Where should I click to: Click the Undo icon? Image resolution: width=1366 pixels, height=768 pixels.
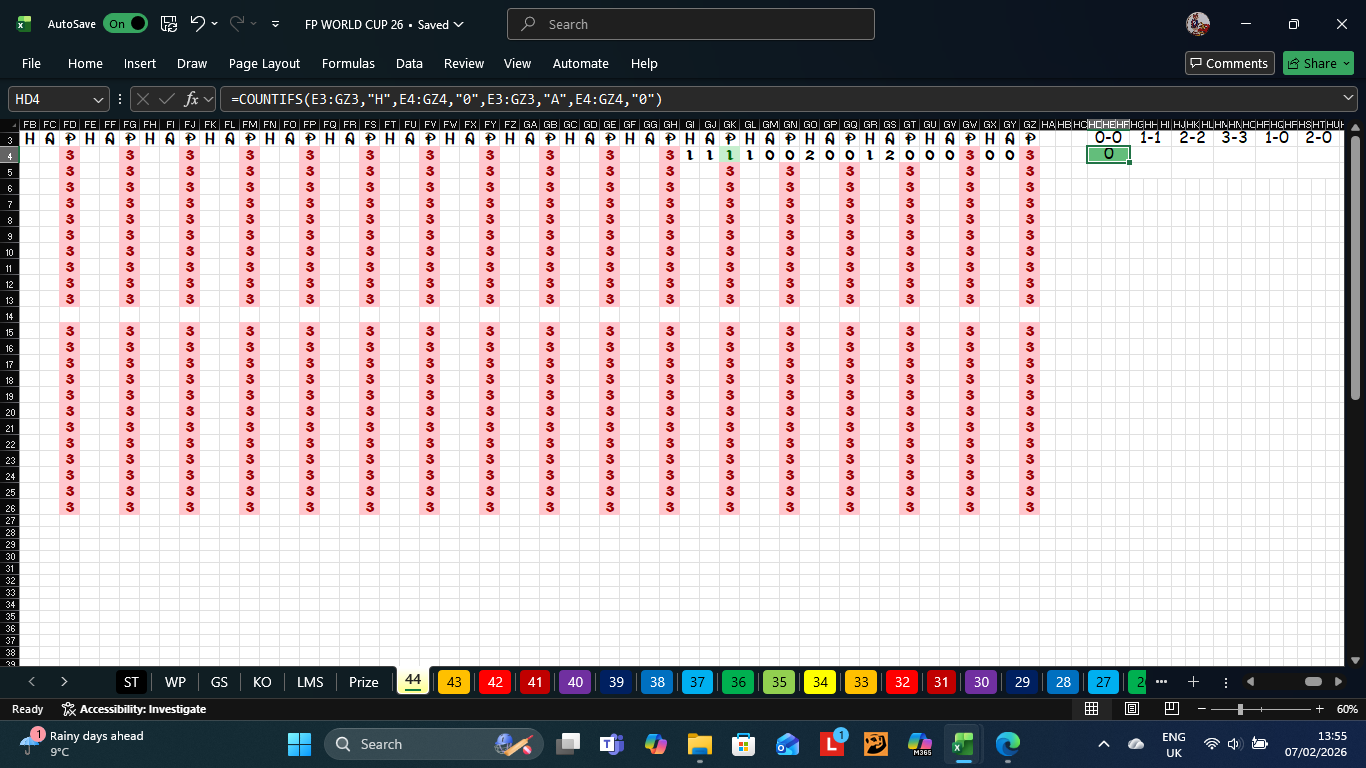[199, 23]
